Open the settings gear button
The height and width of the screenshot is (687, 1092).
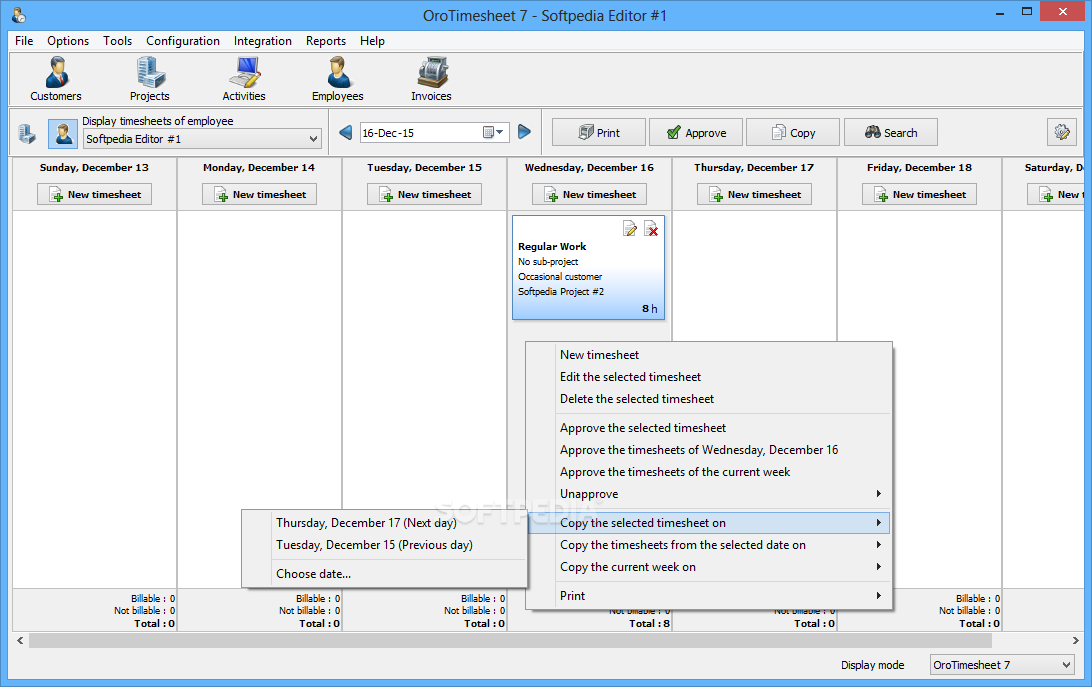(1061, 132)
